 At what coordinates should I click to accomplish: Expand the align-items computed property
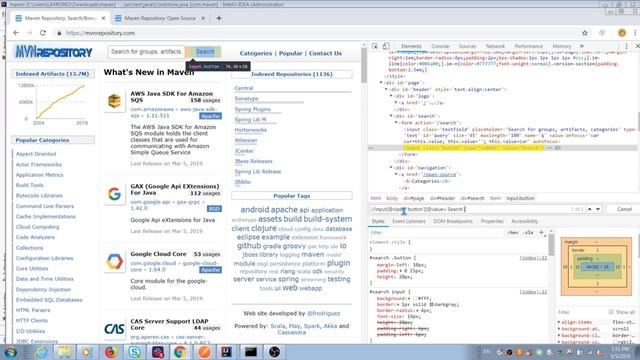559,322
